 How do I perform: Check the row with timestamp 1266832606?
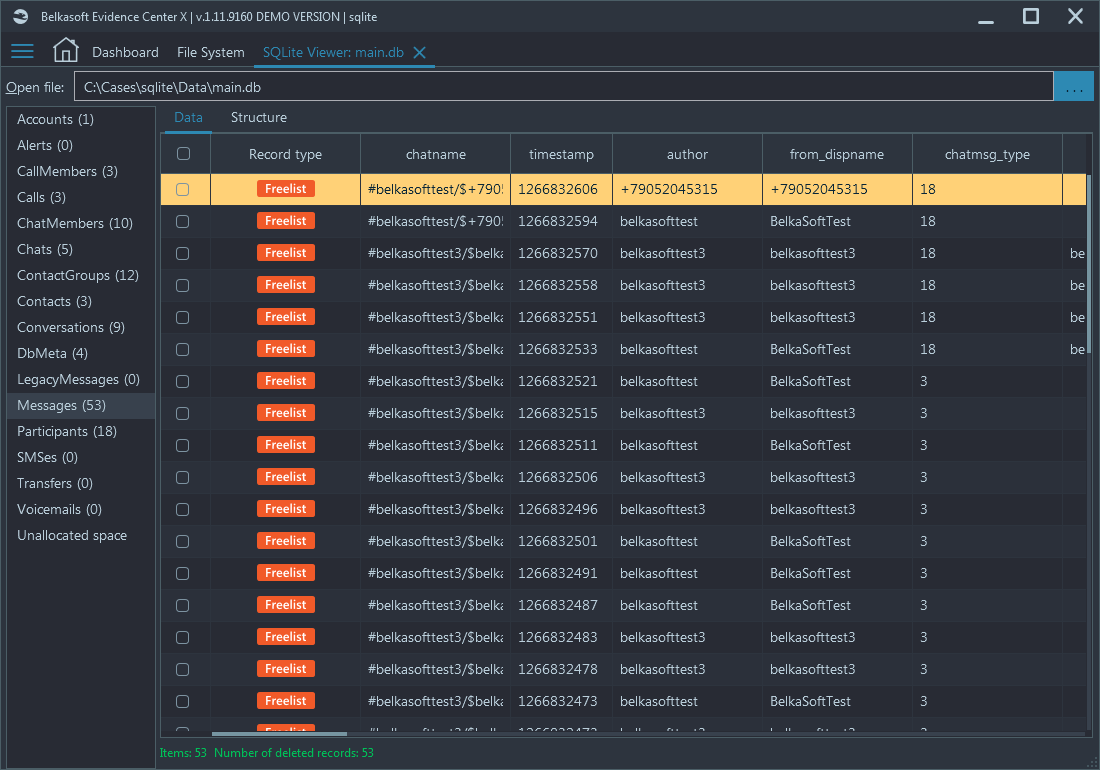pos(182,189)
